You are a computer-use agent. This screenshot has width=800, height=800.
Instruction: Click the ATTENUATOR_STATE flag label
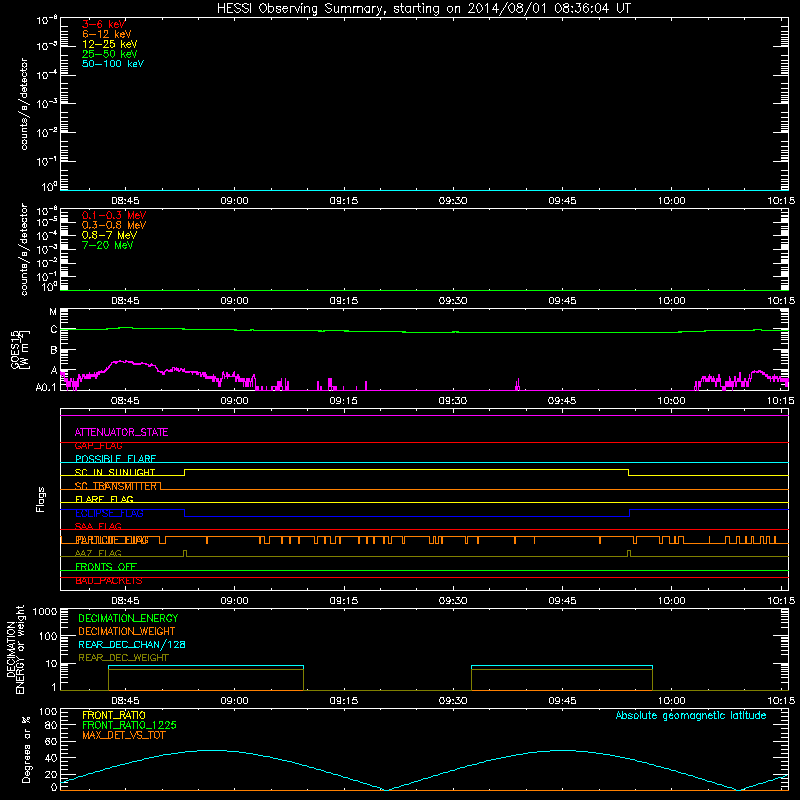[x=121, y=432]
